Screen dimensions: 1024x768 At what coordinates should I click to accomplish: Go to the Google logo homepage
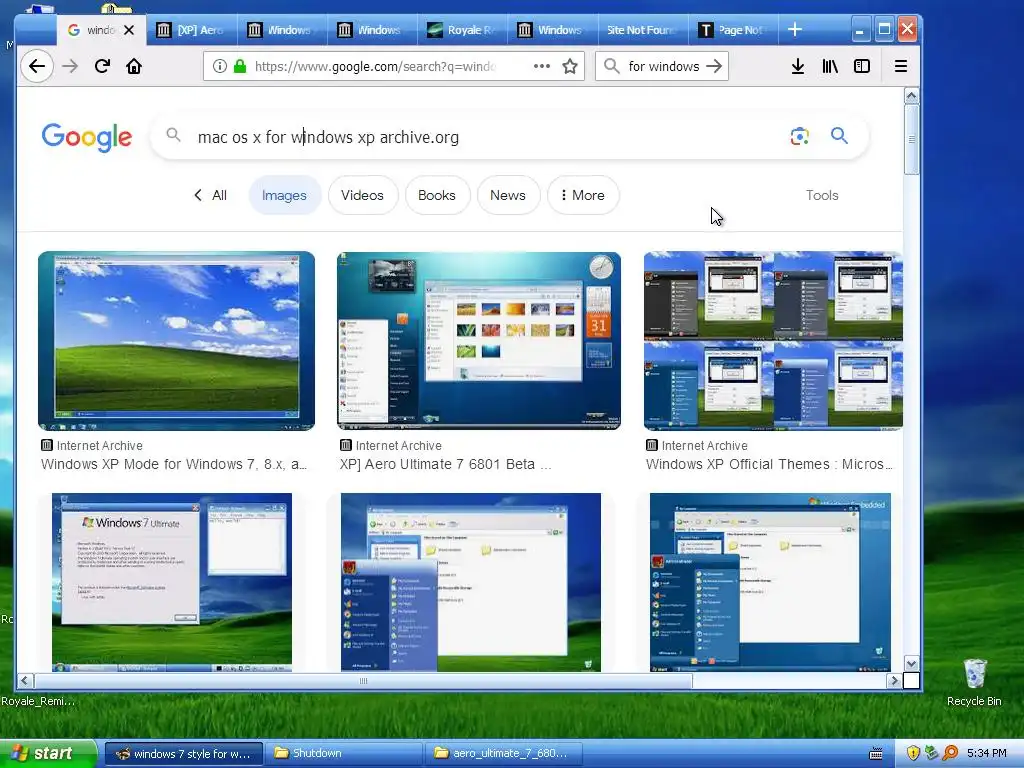(87, 137)
